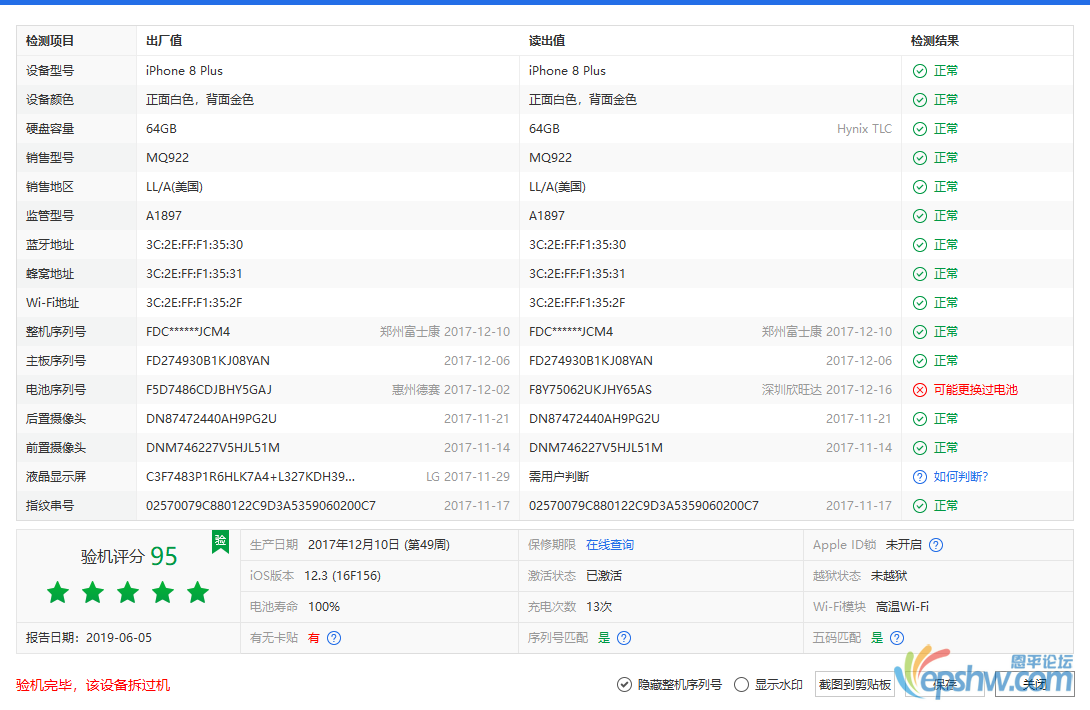The image size is (1090, 710).
Task: Click the red X icon in battery serial row
Action: tap(920, 390)
